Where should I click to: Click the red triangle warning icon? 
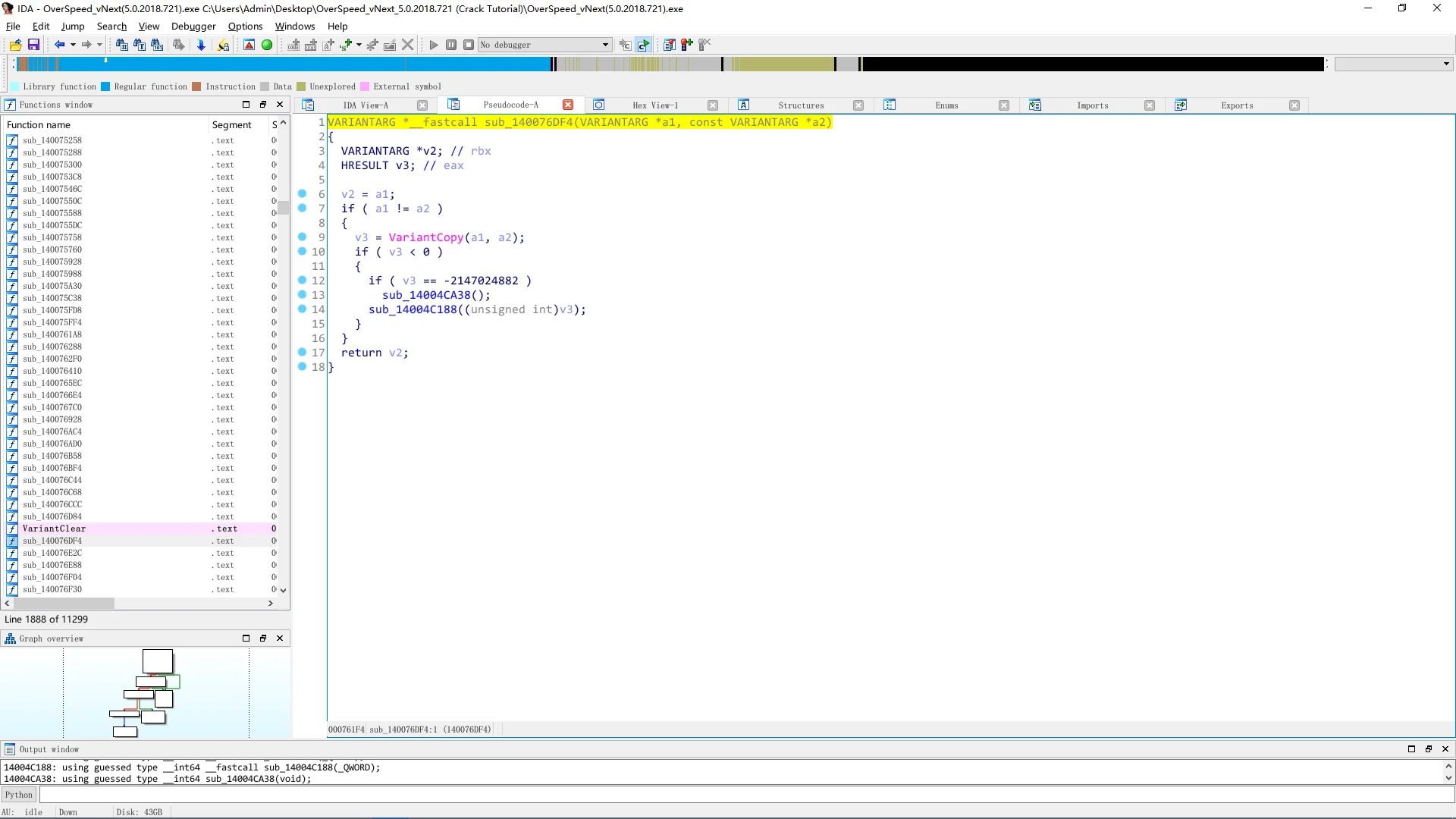(x=249, y=45)
